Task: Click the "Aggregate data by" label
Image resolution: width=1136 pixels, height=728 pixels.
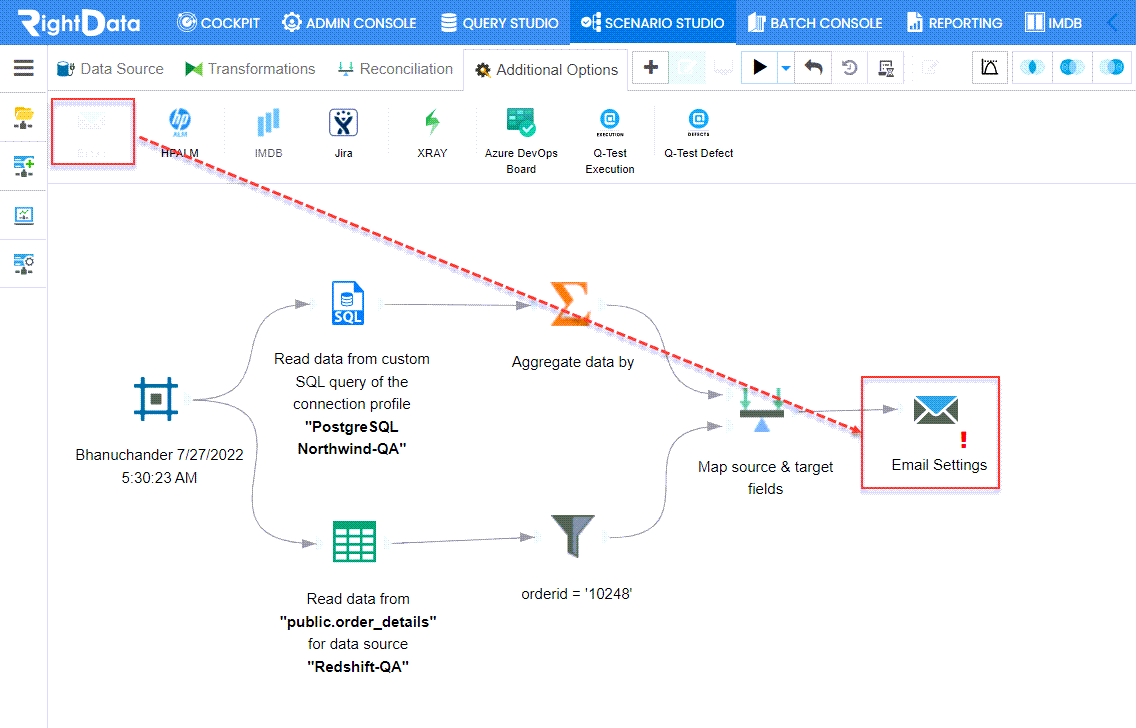Action: (573, 362)
